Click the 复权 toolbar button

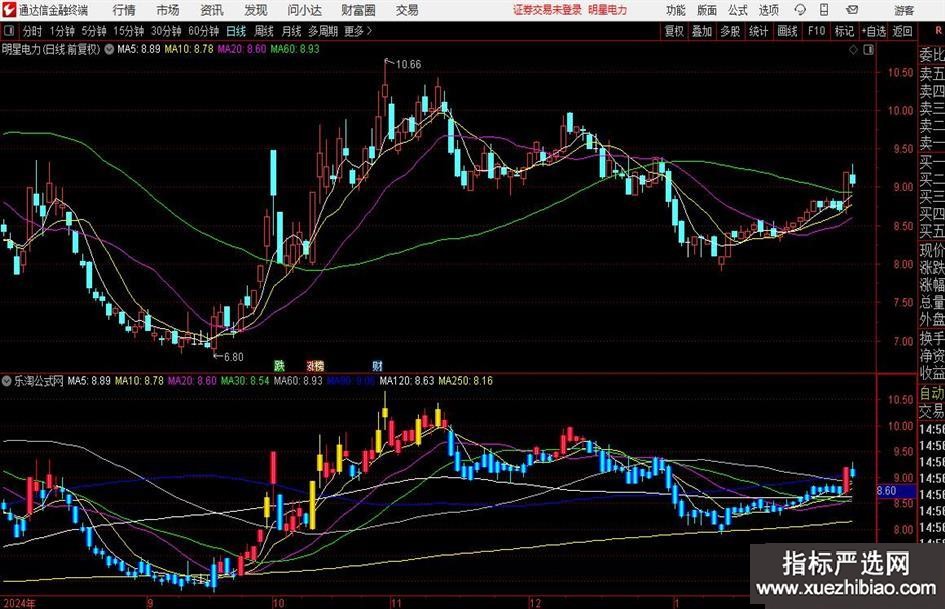[674, 31]
